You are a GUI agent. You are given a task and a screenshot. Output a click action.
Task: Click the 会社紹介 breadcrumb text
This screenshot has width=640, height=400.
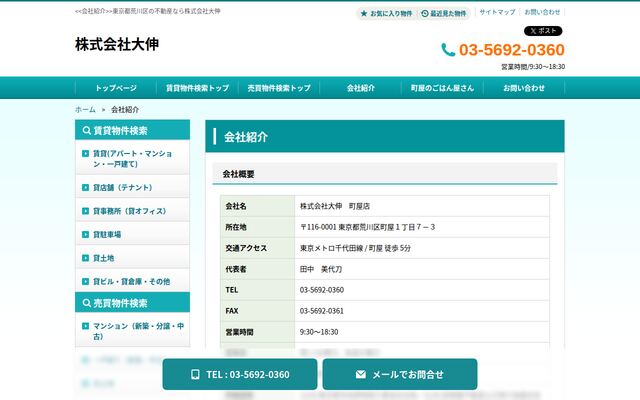[x=125, y=109]
